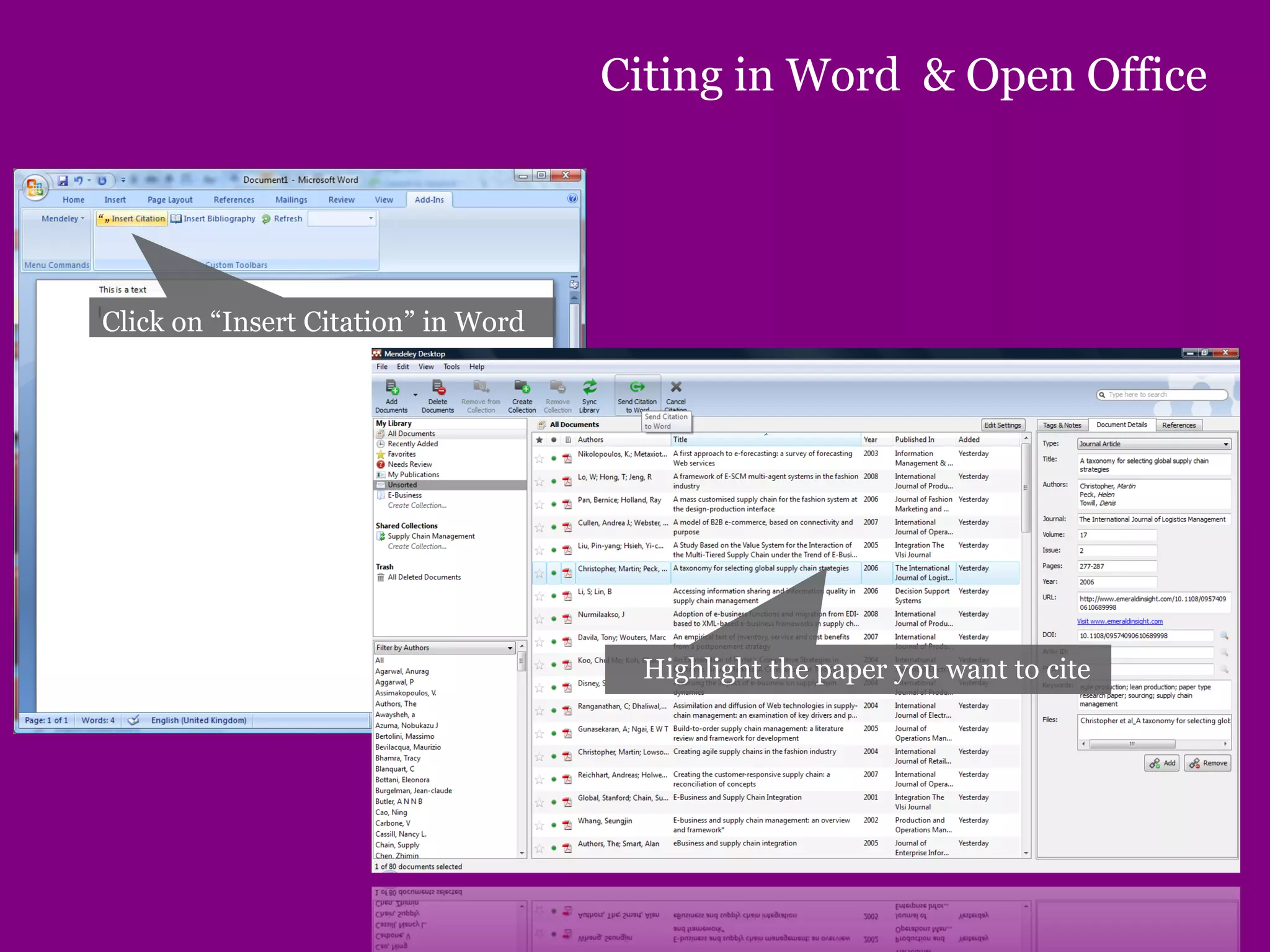1270x952 pixels.
Task: Open Type Journal Article dropdown
Action: pyautogui.click(x=1154, y=444)
